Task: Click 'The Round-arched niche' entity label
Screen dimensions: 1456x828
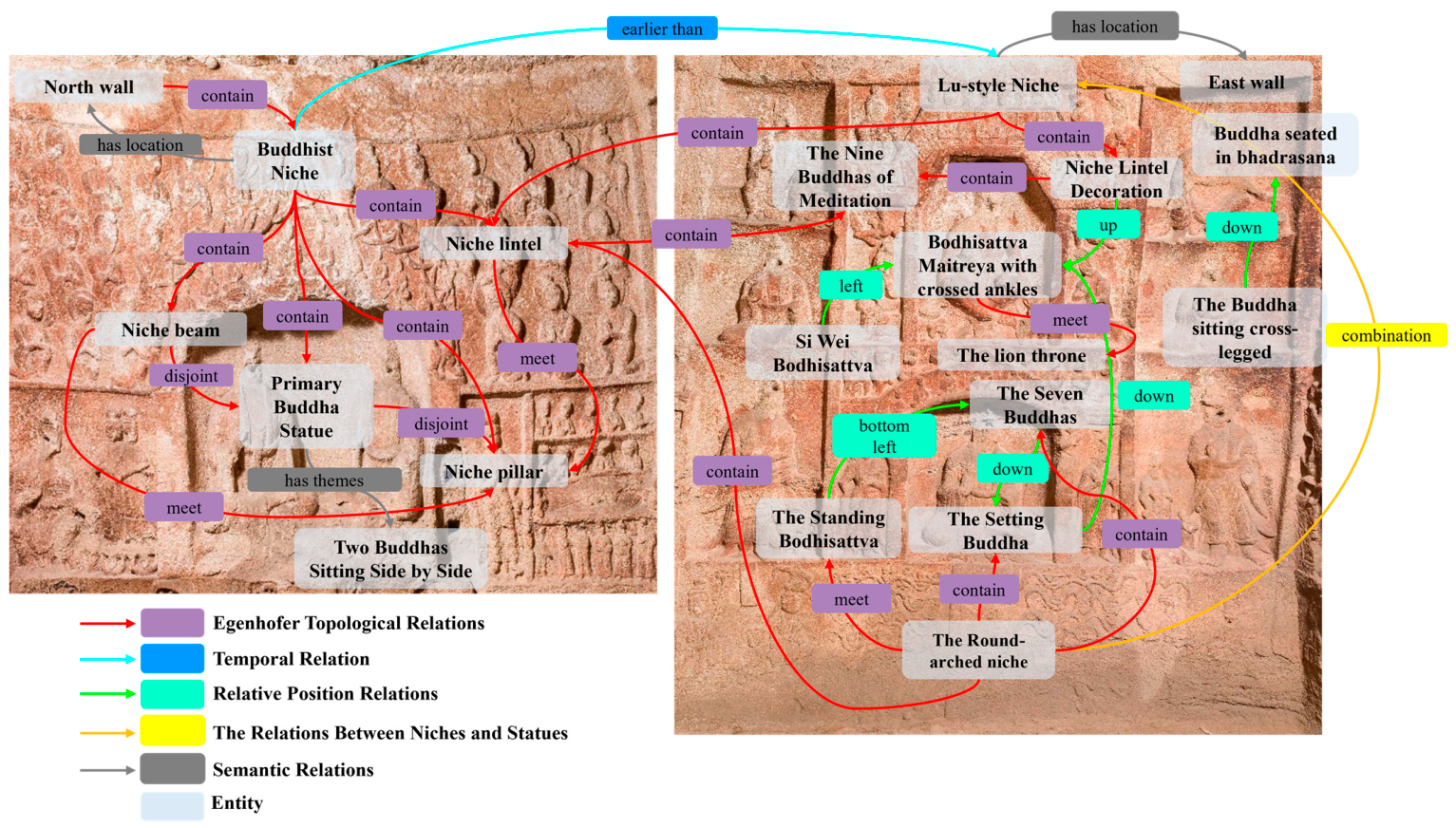Action: click(978, 650)
